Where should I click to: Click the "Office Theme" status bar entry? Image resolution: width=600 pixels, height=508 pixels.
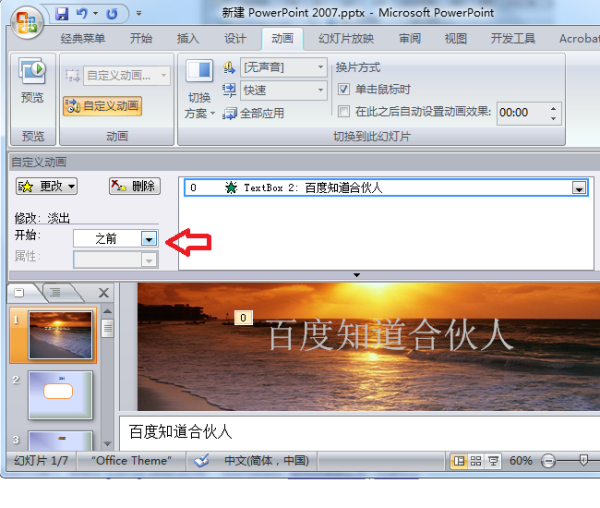coord(132,461)
